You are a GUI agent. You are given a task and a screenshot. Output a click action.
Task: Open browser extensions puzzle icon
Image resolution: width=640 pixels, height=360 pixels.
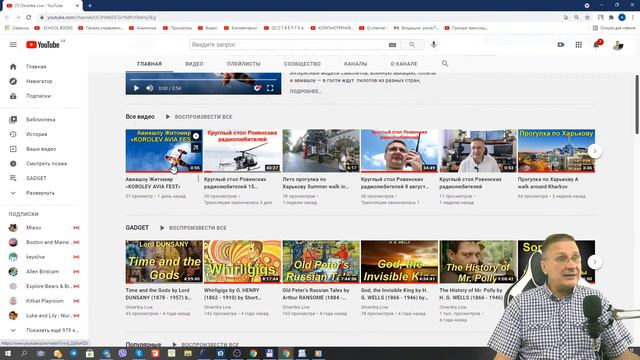[x=611, y=17]
